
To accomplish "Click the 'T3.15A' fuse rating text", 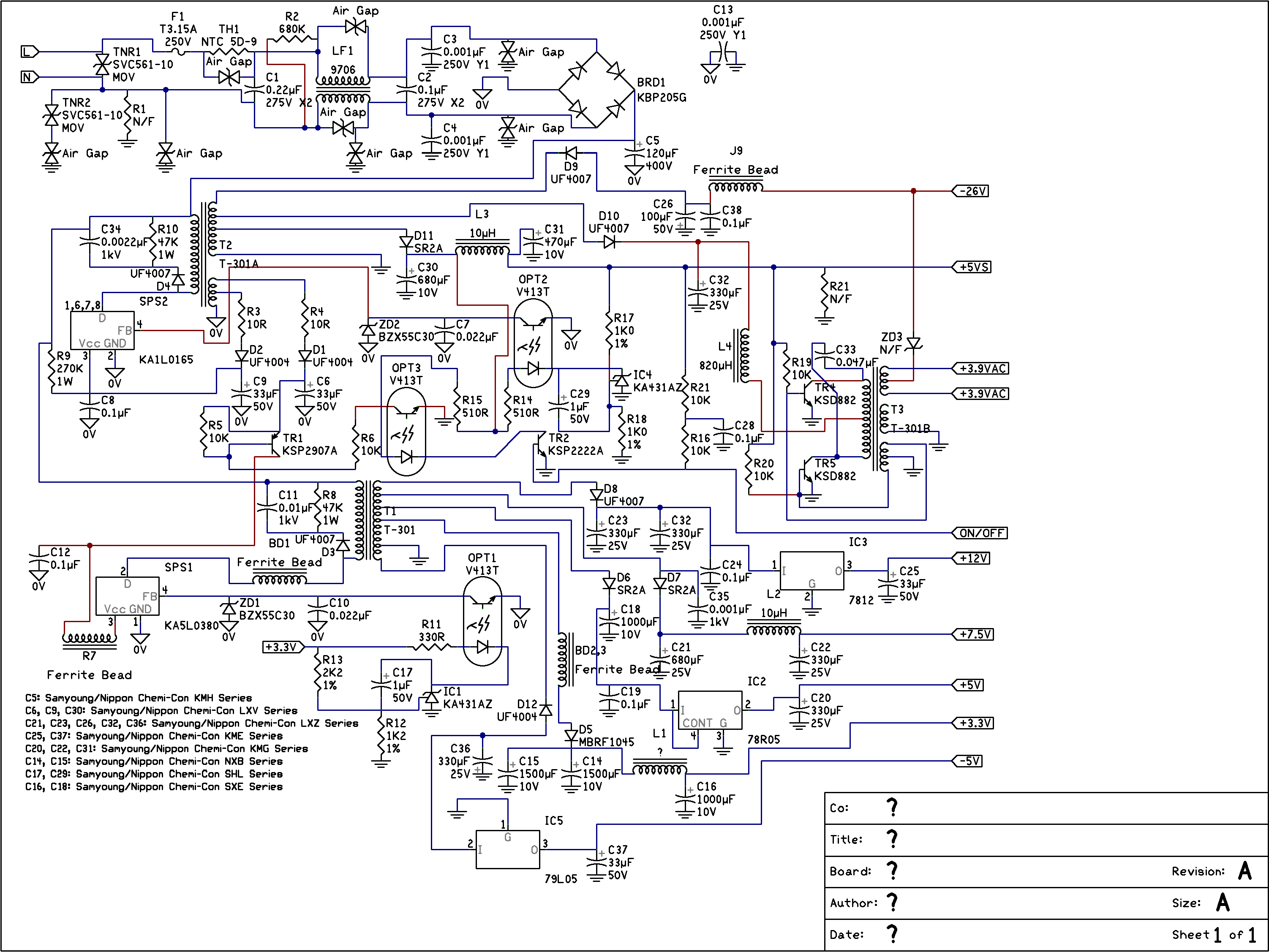I will 178,29.
